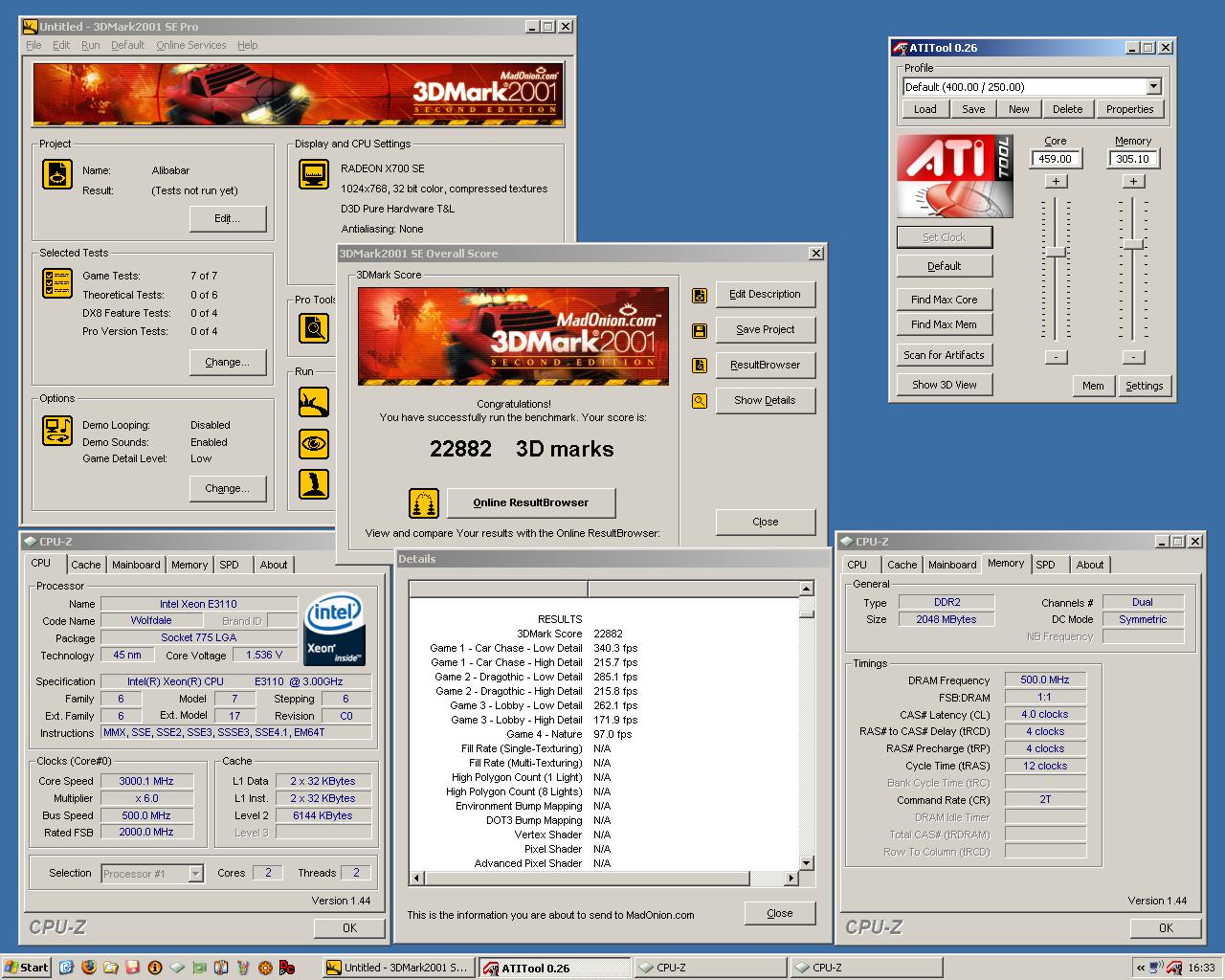Start Benchmark using the top Run icon
Viewport: 1225px width, 980px height.
tap(313, 402)
